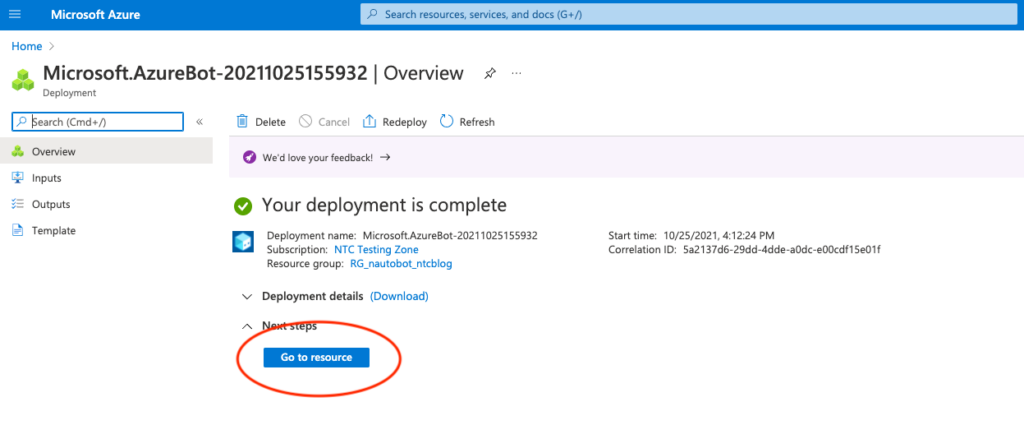Open the RG_nautobot_ntcblog resource group

pyautogui.click(x=401, y=264)
